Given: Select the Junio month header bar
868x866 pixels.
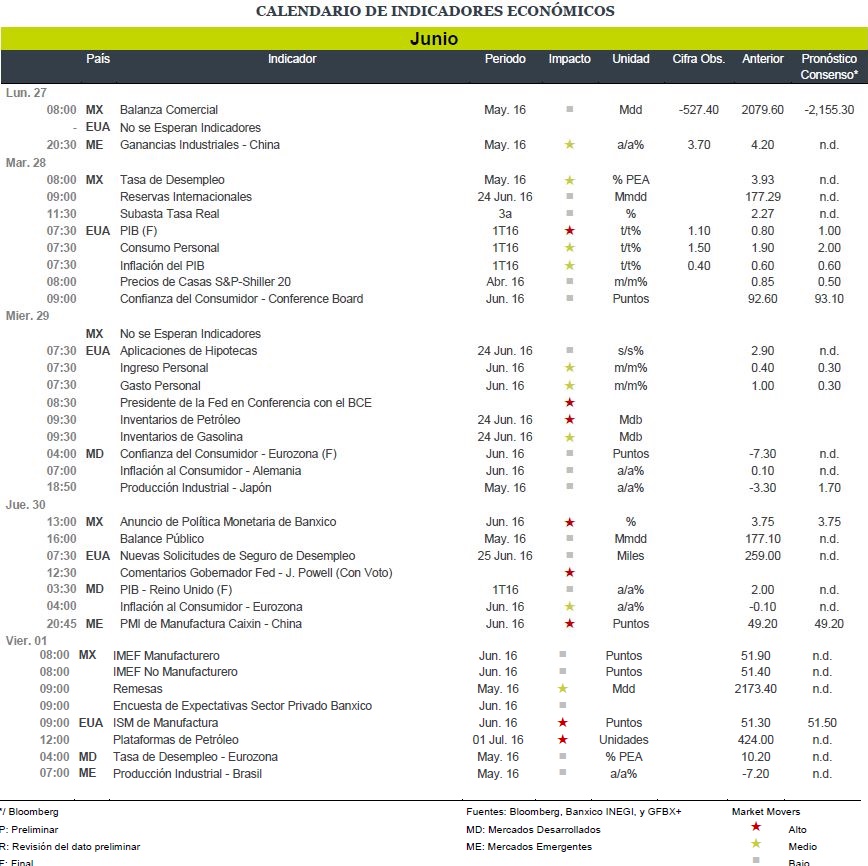Looking at the screenshot, I should tap(434, 39).
